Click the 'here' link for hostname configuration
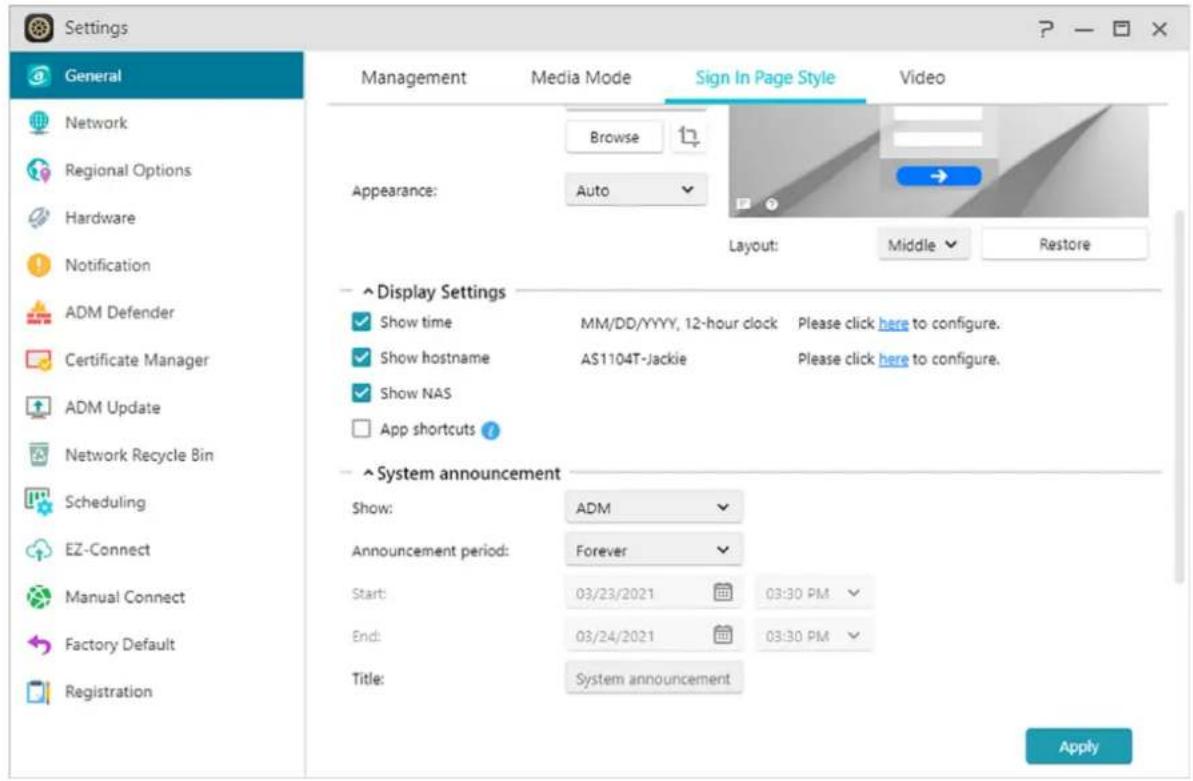The width and height of the screenshot is (1193, 781). click(x=892, y=359)
